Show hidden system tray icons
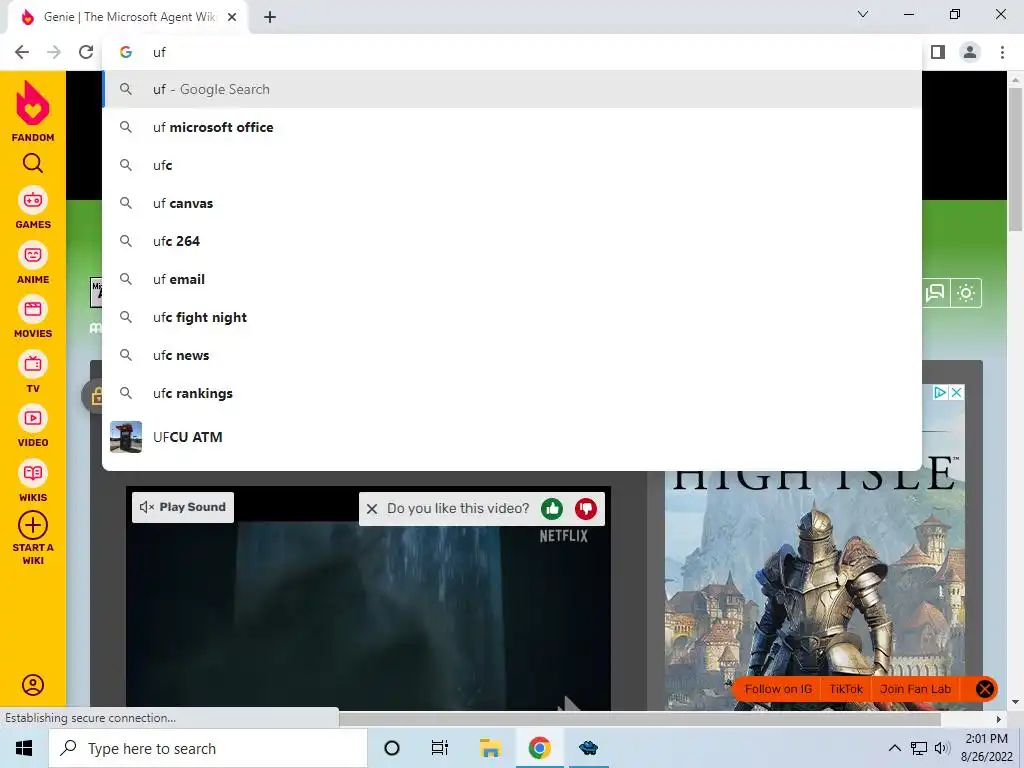This screenshot has width=1024, height=768. pos(894,748)
